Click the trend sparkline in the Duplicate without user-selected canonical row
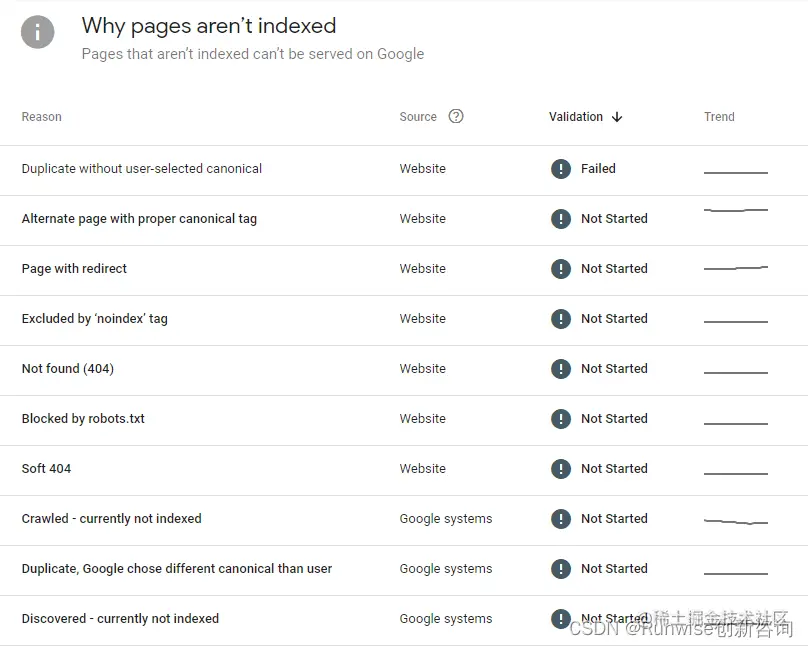Screen dimensions: 808x647 [x=736, y=173]
